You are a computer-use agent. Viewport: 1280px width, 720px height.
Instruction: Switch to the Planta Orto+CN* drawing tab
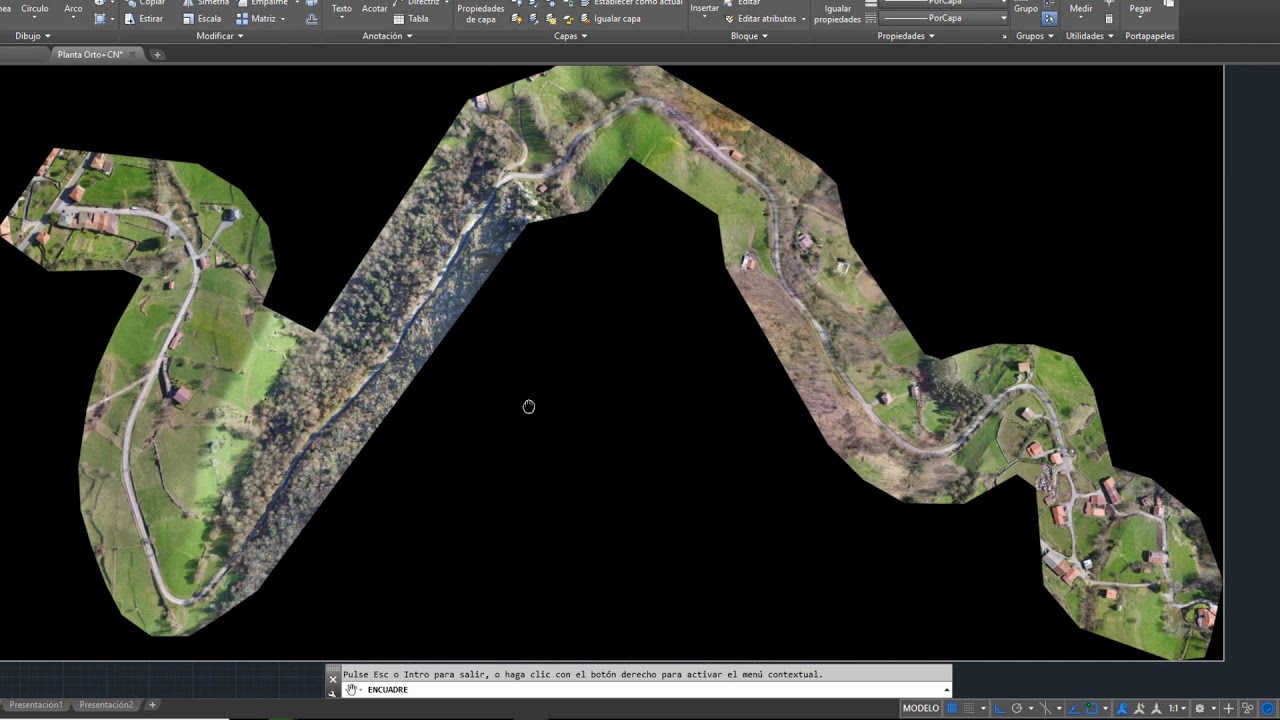pyautogui.click(x=90, y=55)
